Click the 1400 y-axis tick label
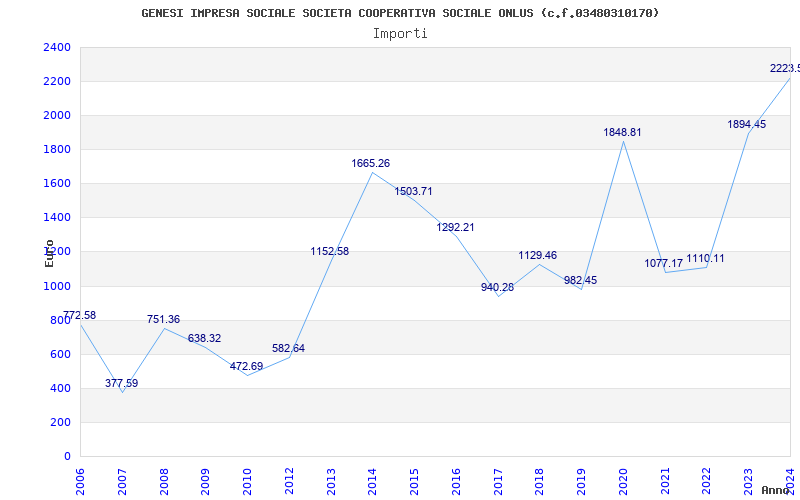 click(x=57, y=218)
